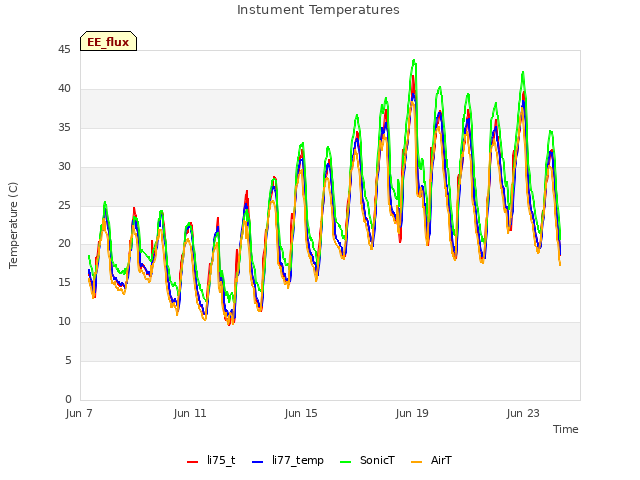Toggle the li75_t series in legend
Viewport: 640px width, 480px height.
pos(211,460)
